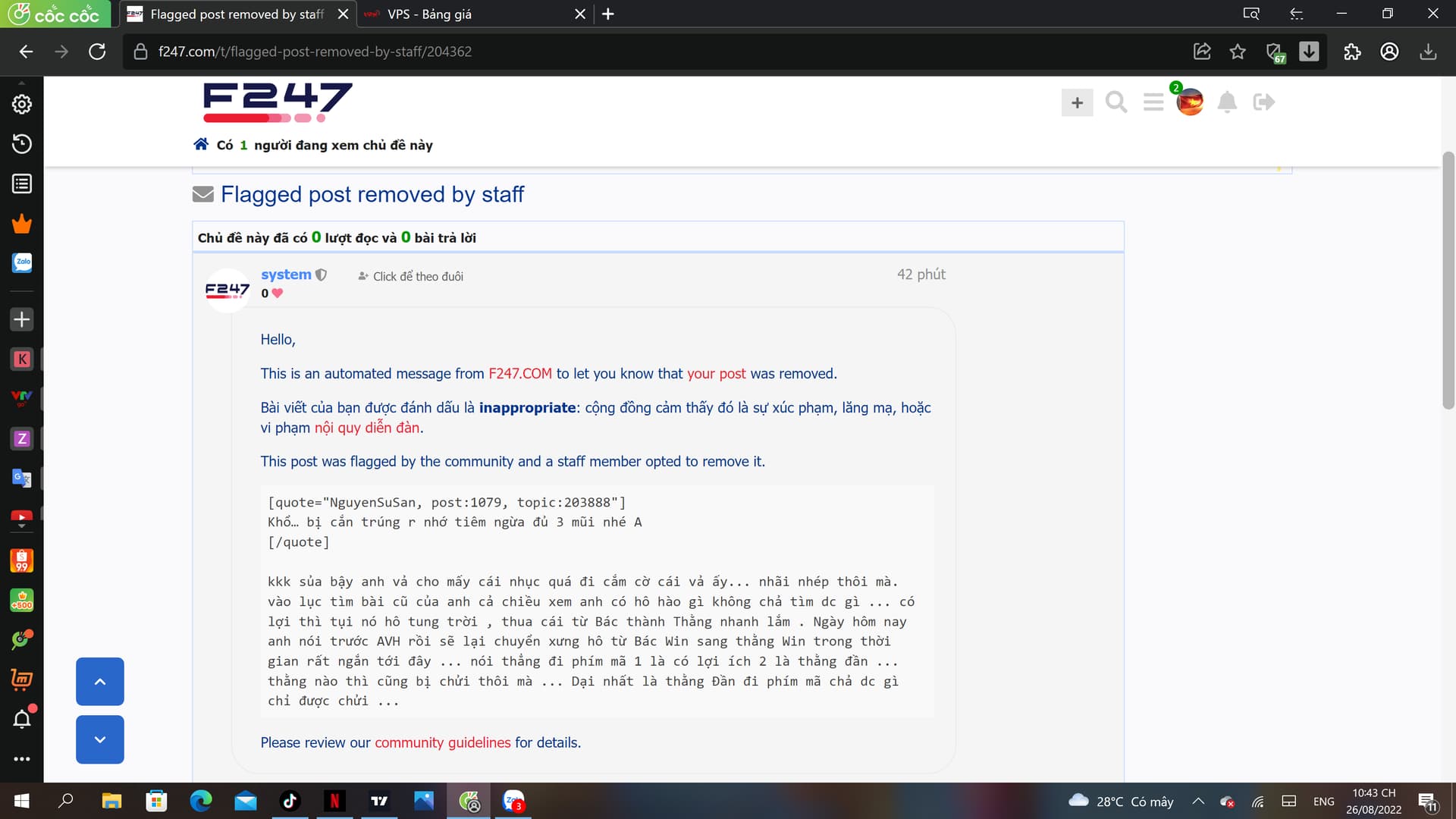The width and height of the screenshot is (1456, 819).
Task: Switch to VPS - Bảng giá tab
Action: point(429,14)
